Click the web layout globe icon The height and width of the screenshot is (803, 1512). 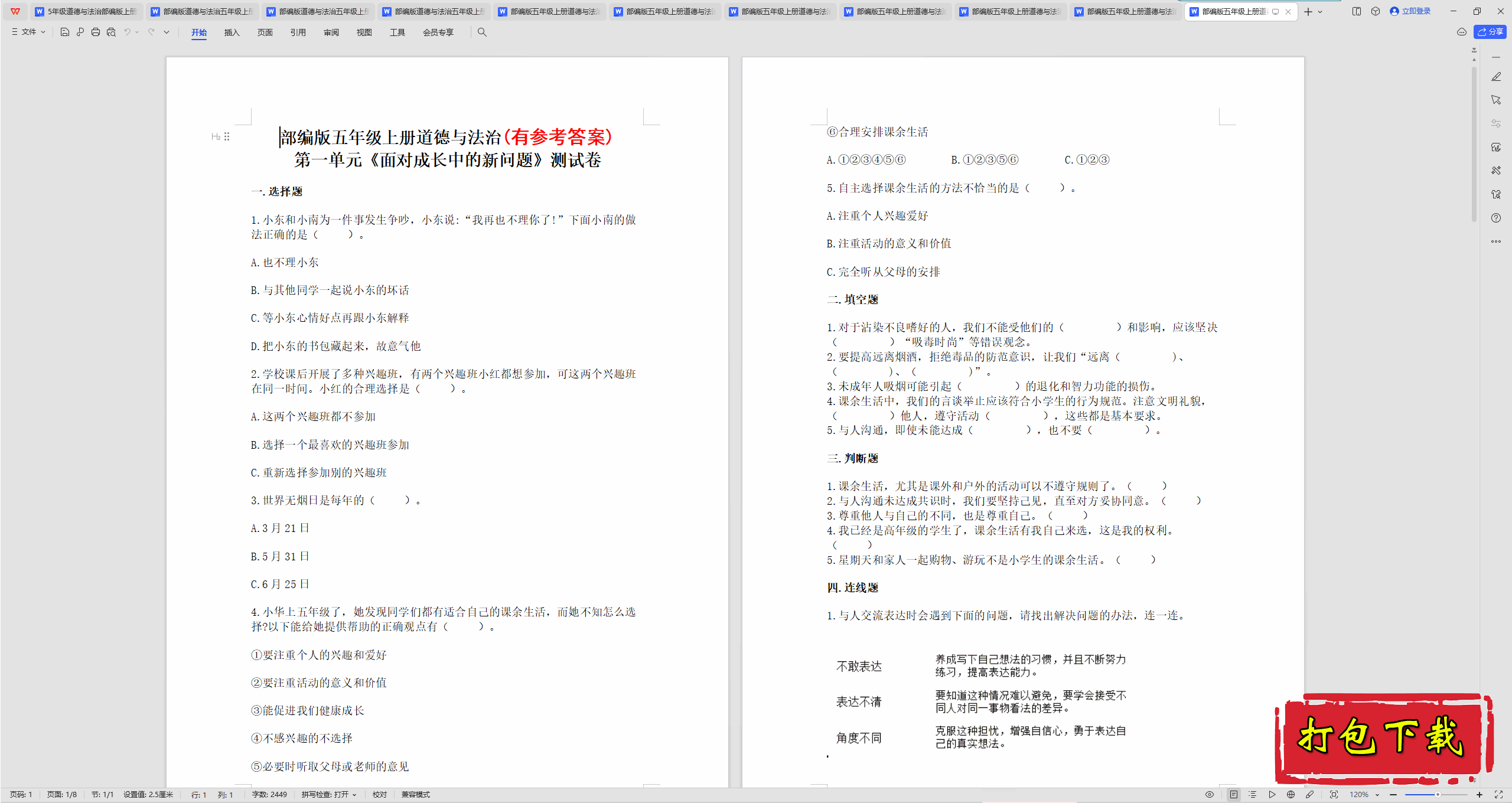pos(1291,795)
